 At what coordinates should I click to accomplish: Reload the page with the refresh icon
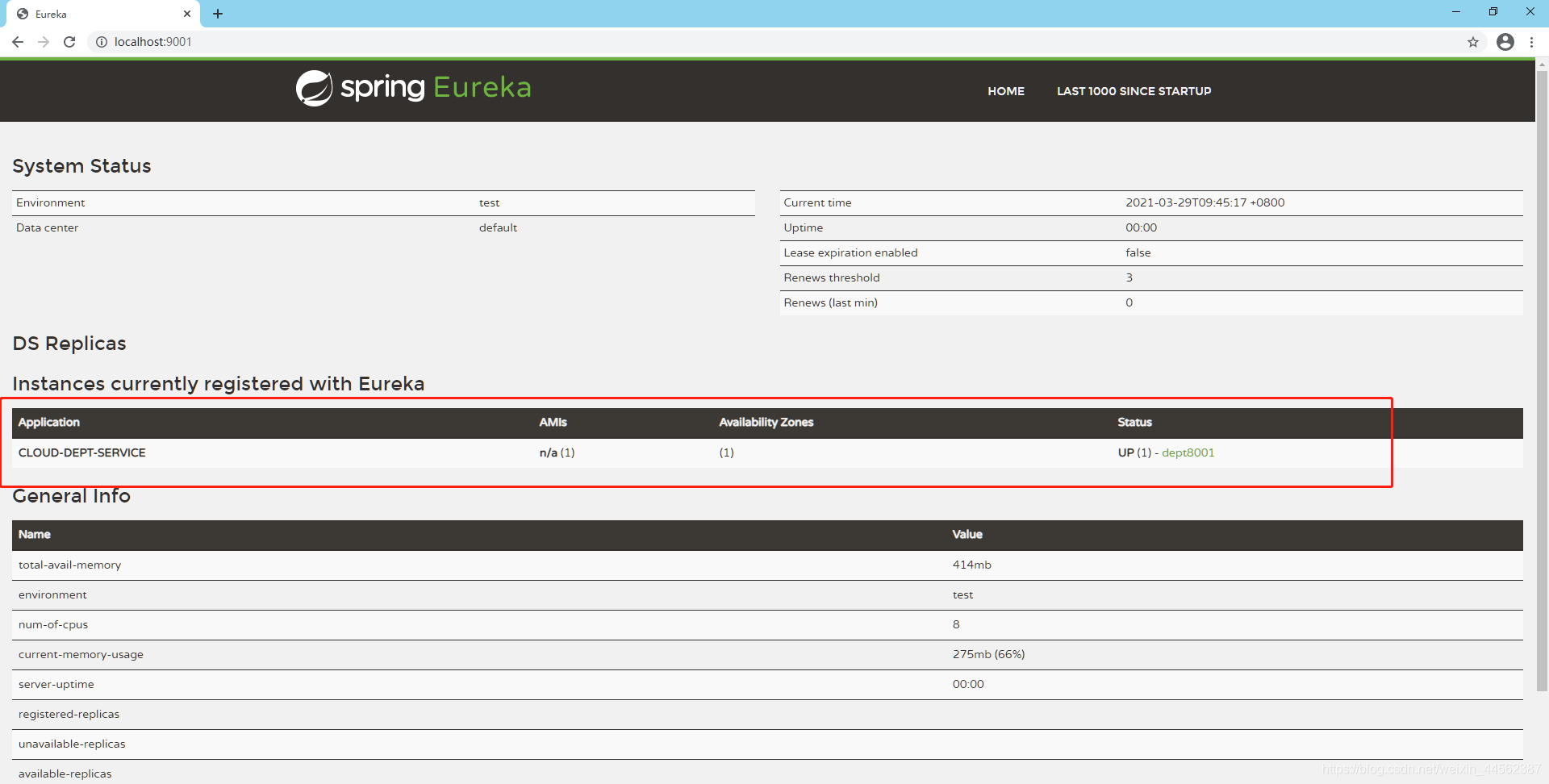69,42
